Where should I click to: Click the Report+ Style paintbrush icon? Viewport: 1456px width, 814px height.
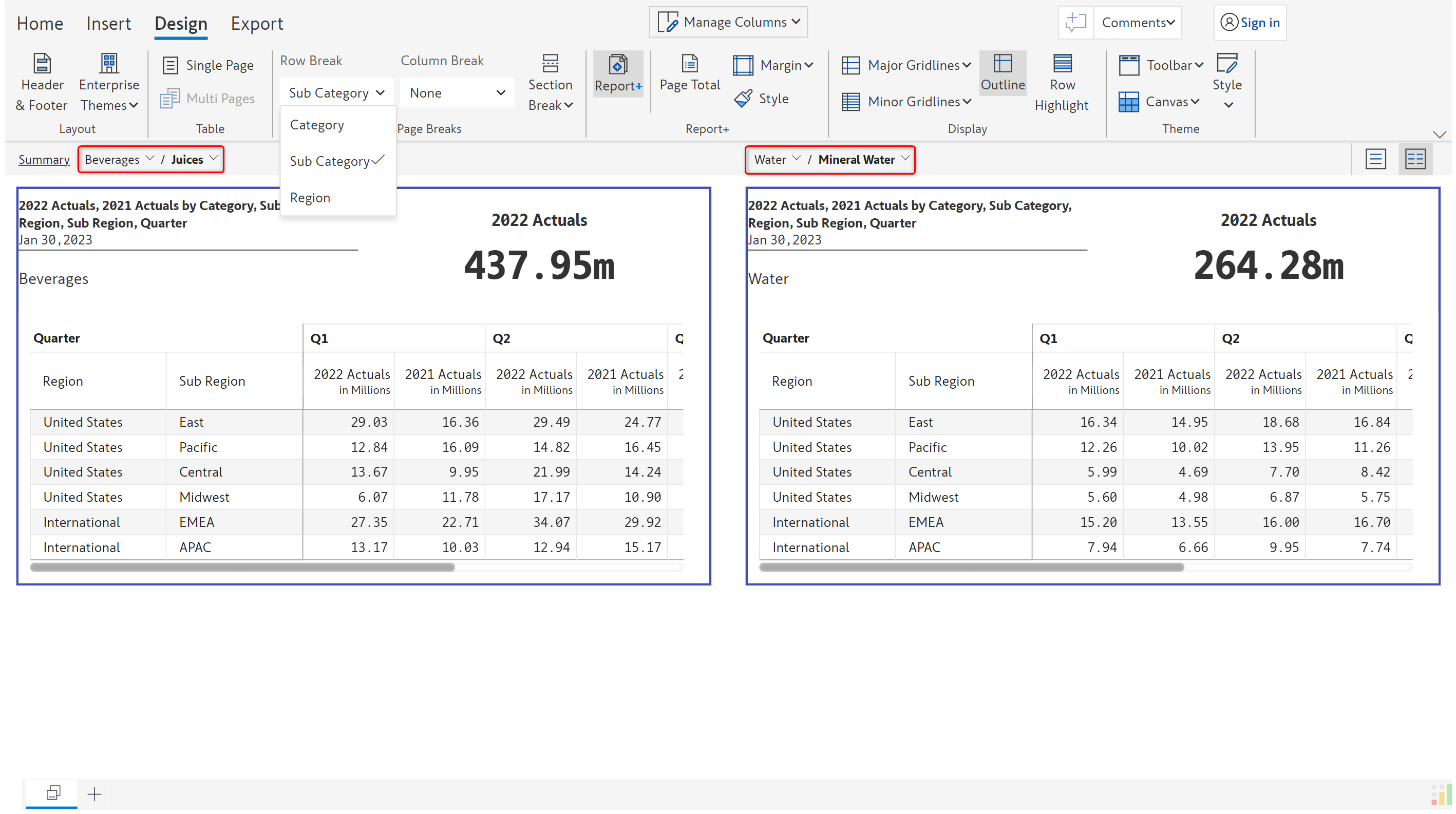point(742,99)
